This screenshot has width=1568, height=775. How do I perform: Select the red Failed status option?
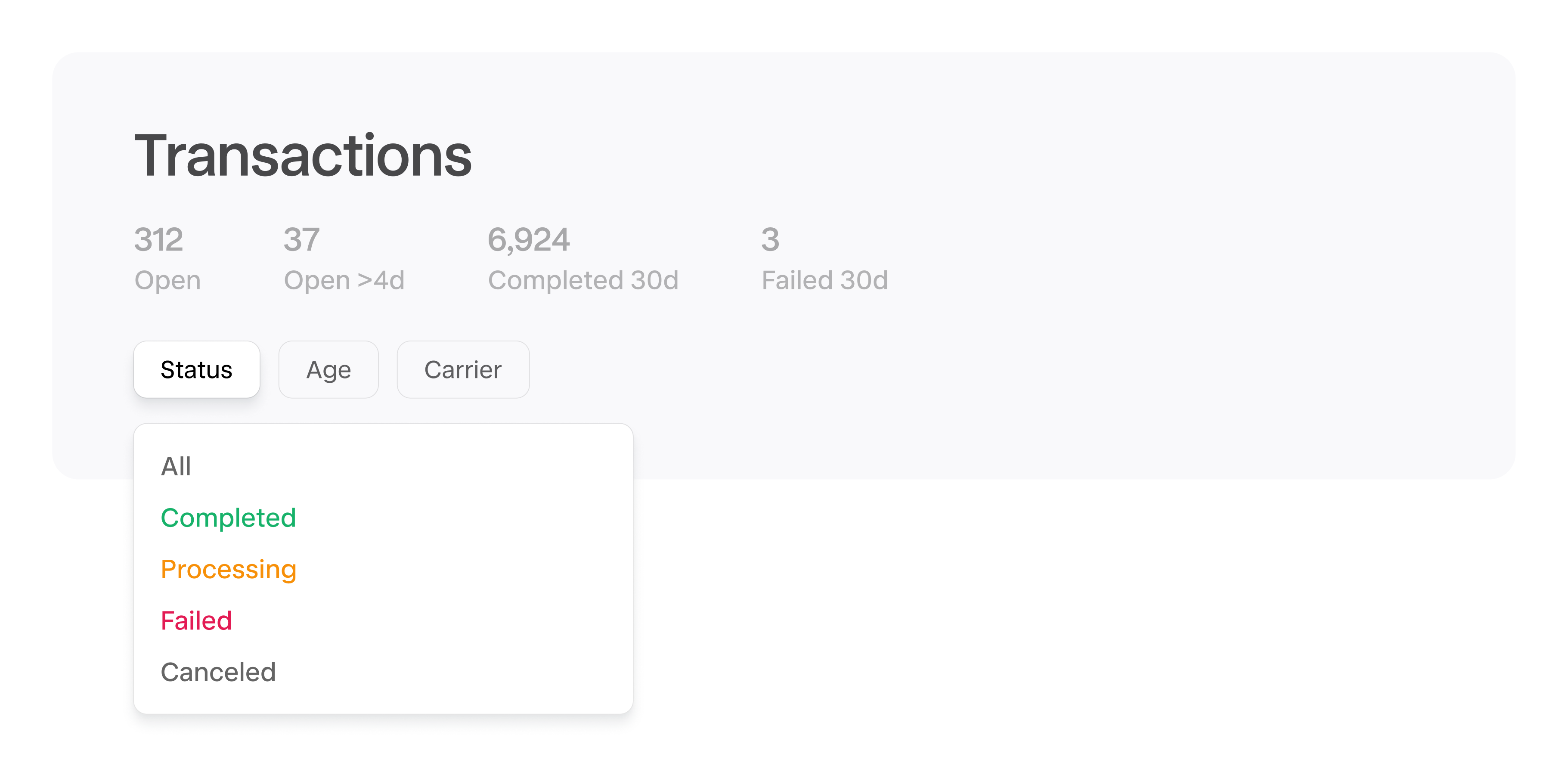point(384,620)
